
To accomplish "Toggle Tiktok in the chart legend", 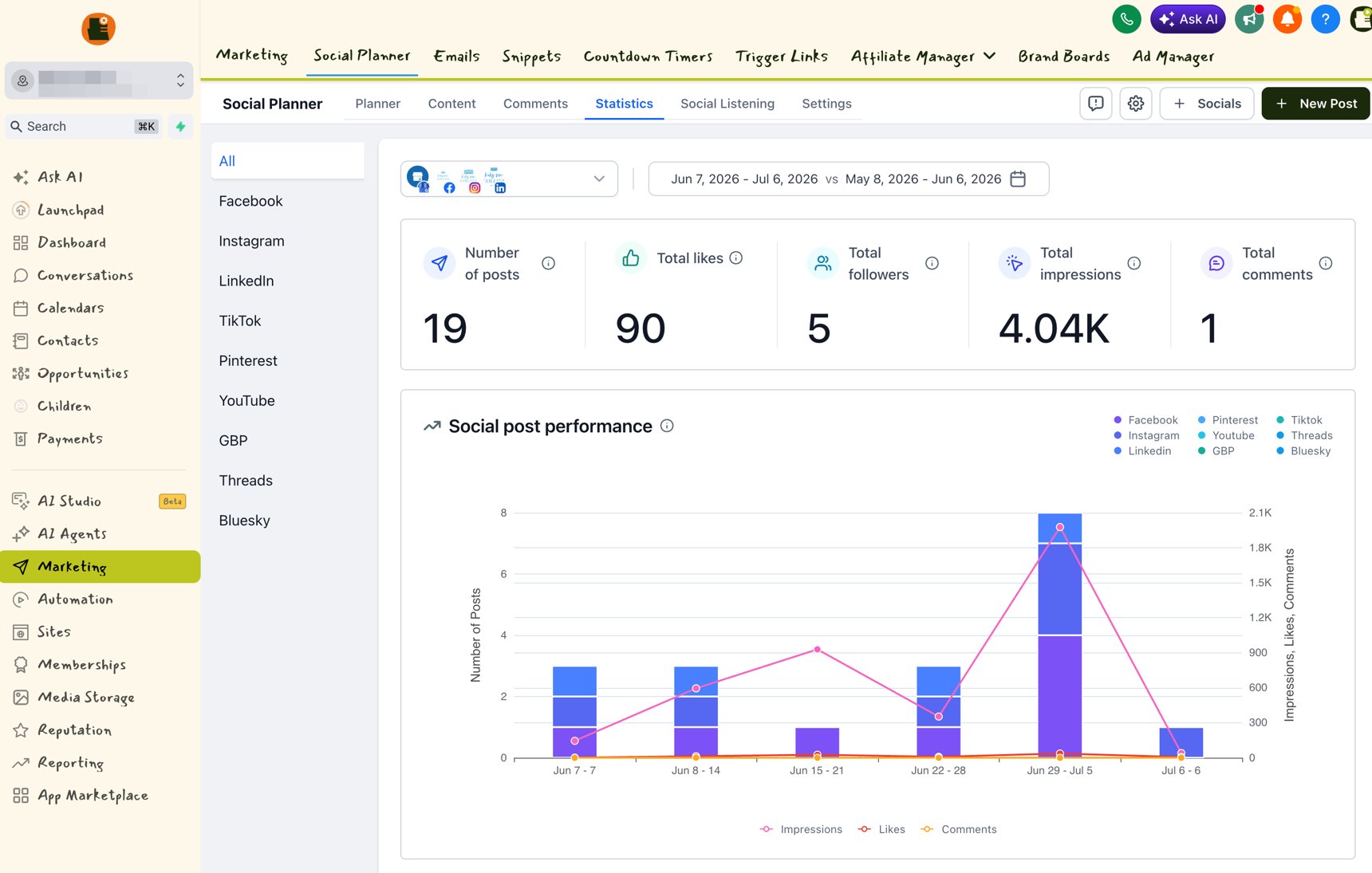I will click(1299, 420).
